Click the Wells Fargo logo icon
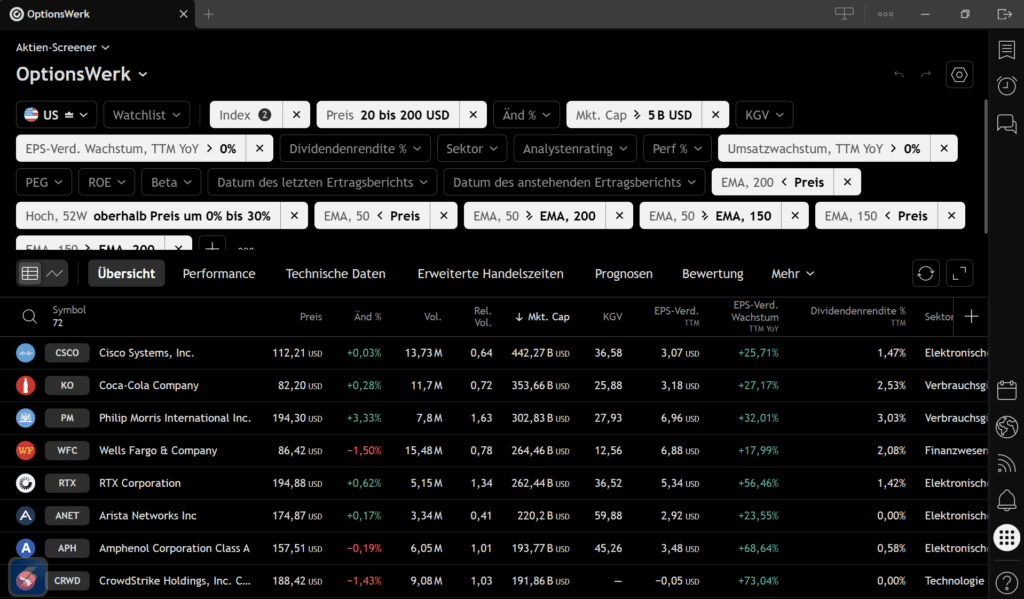 25,451
